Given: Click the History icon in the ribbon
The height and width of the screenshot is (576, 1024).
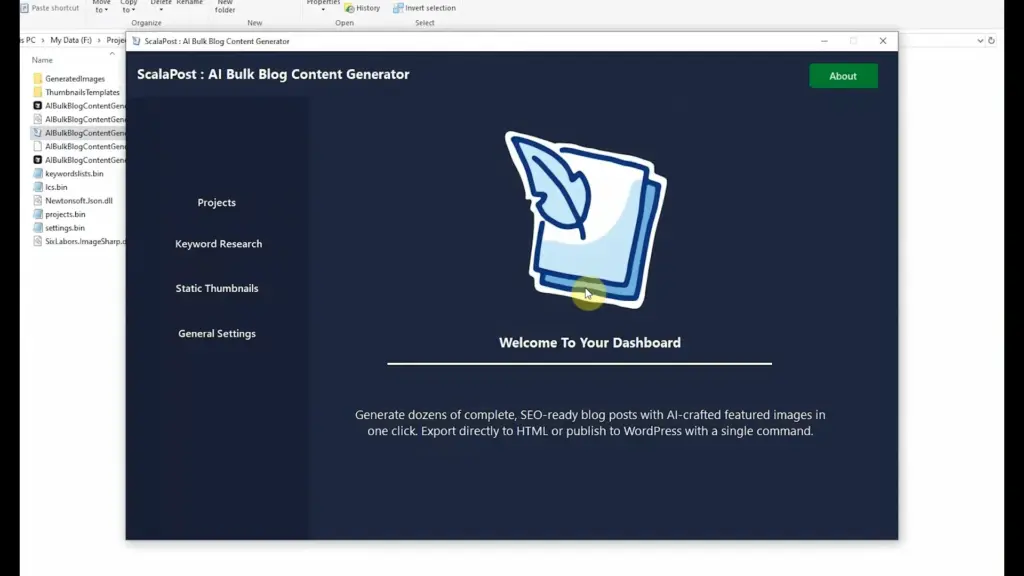Looking at the screenshot, I should (x=348, y=7).
